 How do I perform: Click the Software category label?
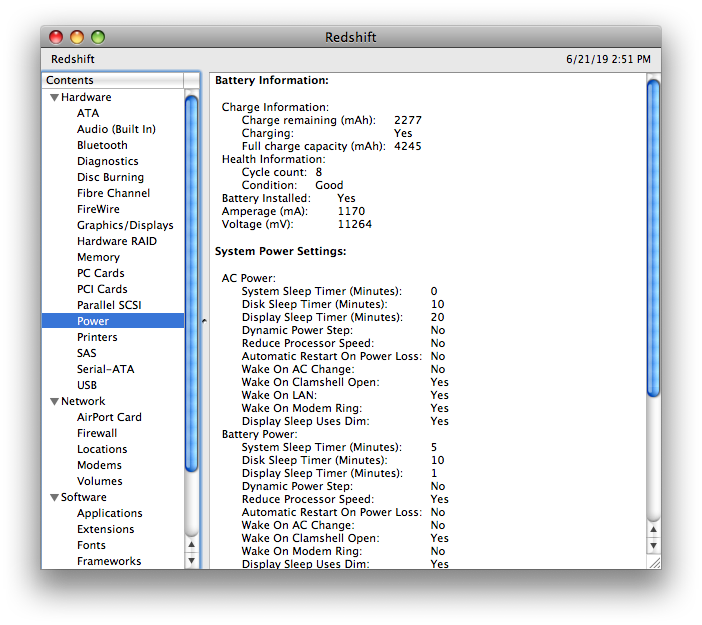click(x=83, y=497)
